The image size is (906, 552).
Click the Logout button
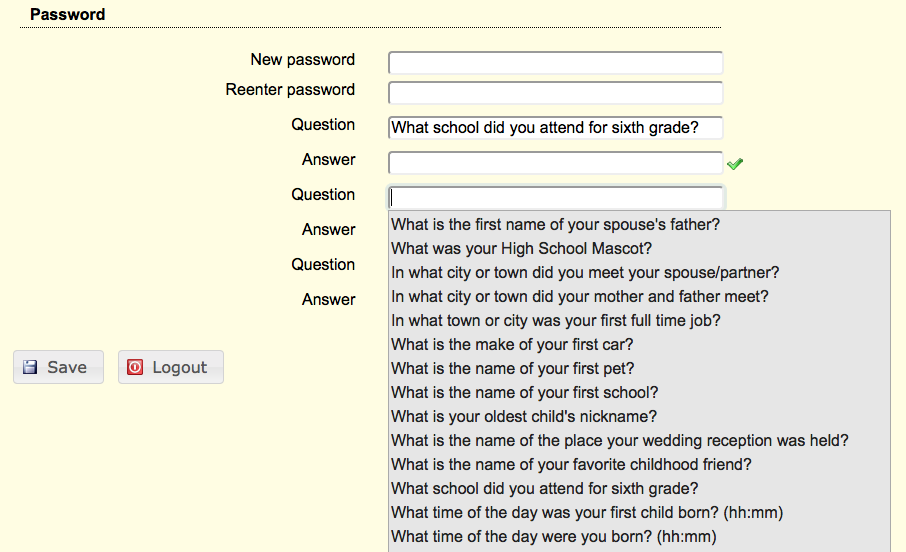tap(171, 367)
